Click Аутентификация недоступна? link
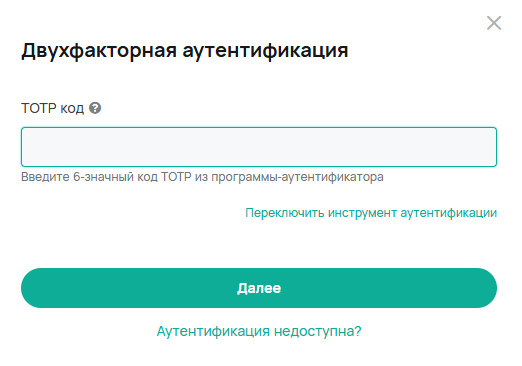This screenshot has height=366, width=522. click(x=259, y=331)
